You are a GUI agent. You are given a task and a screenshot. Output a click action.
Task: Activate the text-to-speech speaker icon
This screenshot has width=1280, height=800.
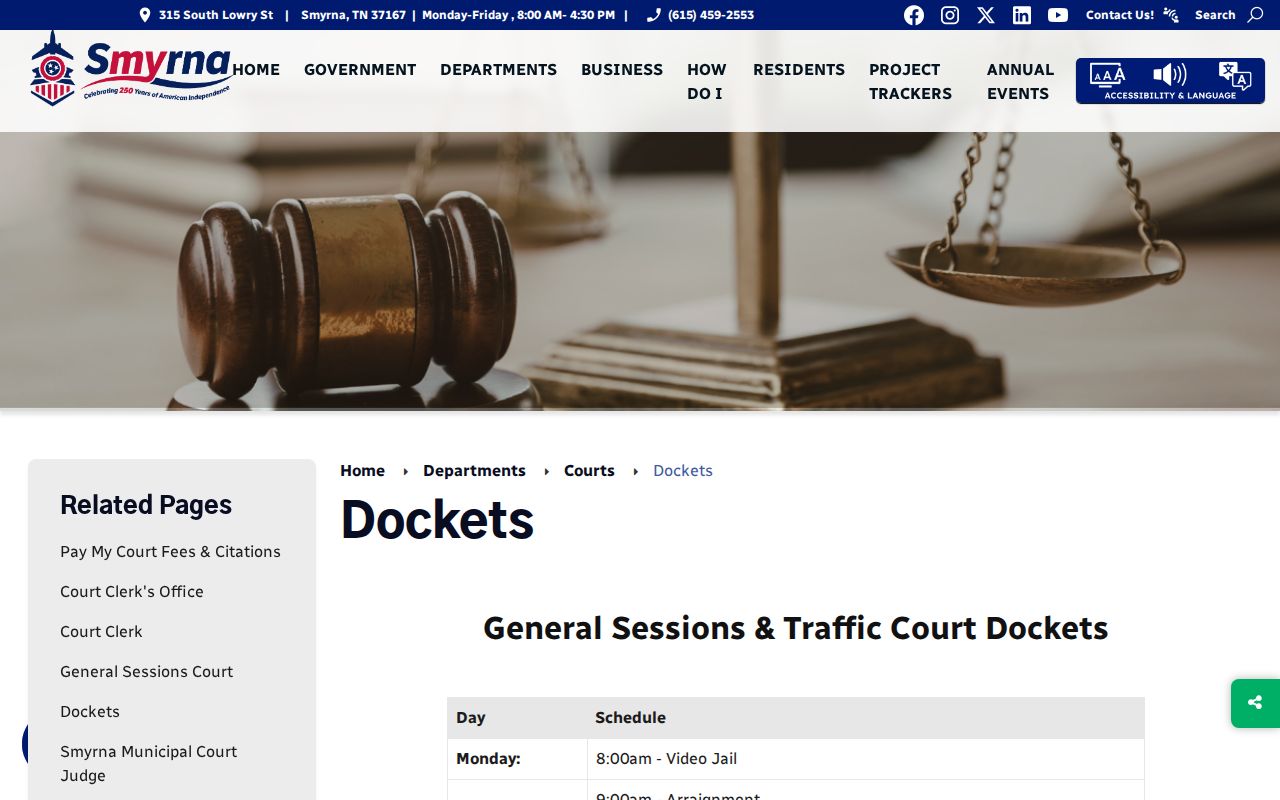point(1170,75)
